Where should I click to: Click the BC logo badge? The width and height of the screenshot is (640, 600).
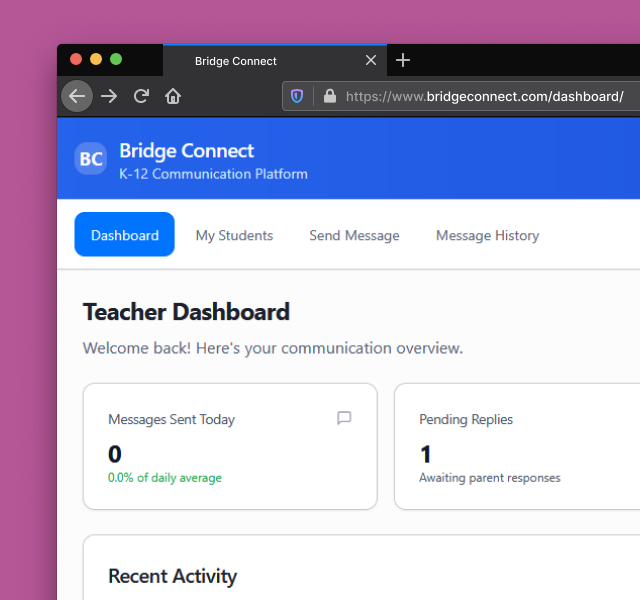click(x=91, y=159)
